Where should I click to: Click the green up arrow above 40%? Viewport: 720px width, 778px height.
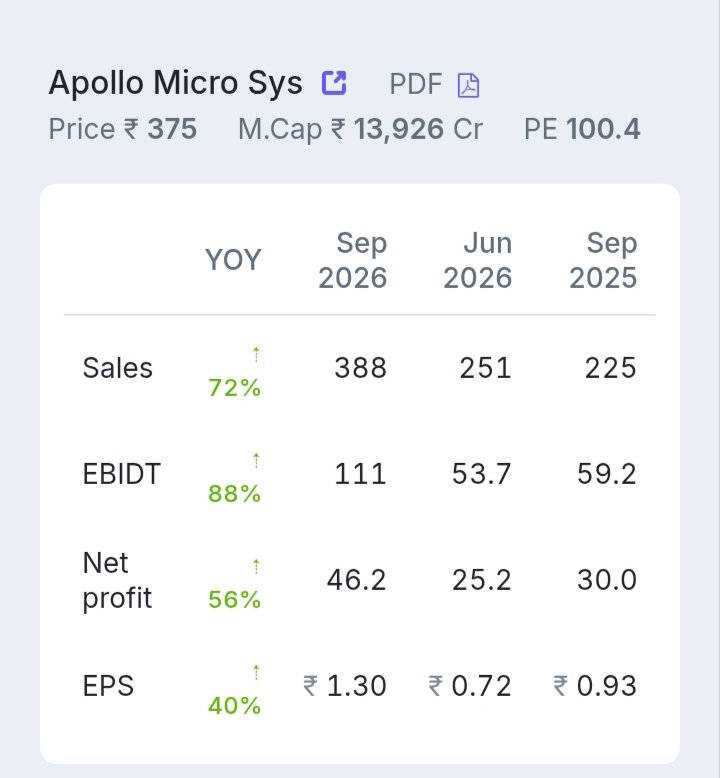[x=256, y=672]
